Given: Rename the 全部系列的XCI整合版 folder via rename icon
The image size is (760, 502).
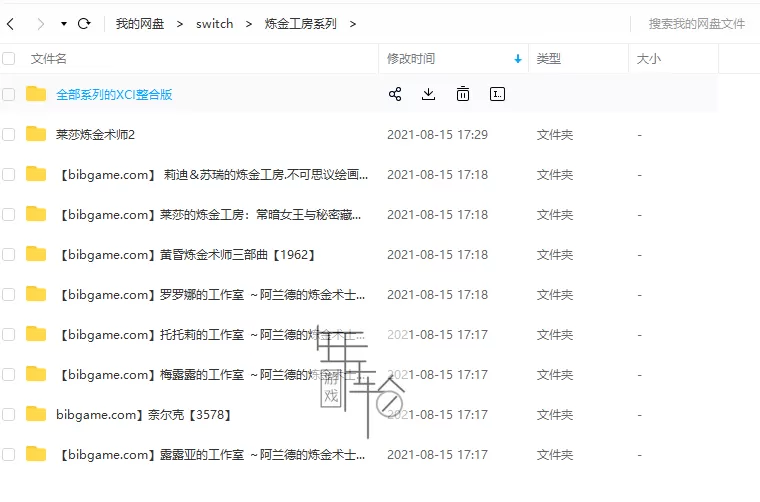Looking at the screenshot, I should pos(497,94).
